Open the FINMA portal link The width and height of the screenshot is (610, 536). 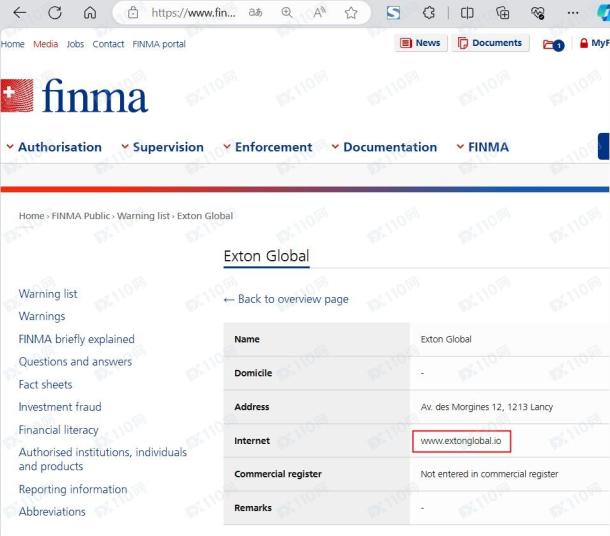159,44
